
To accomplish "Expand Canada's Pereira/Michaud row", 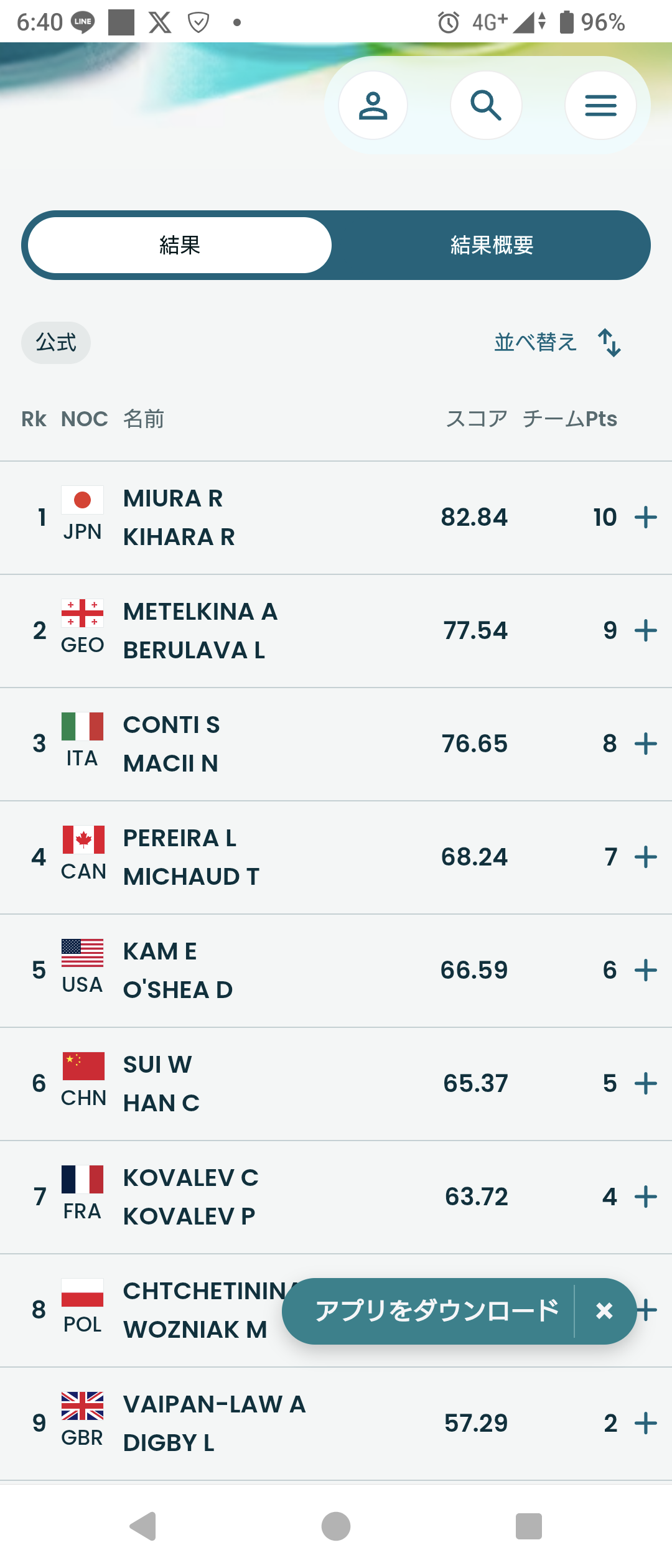I will click(x=646, y=857).
